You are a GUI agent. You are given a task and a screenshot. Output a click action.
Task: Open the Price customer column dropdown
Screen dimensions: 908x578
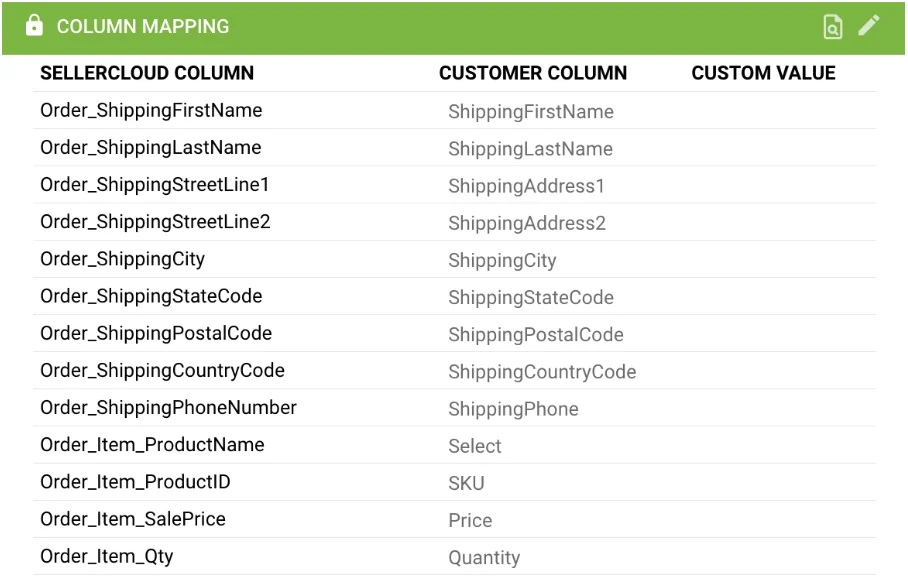tap(470, 520)
